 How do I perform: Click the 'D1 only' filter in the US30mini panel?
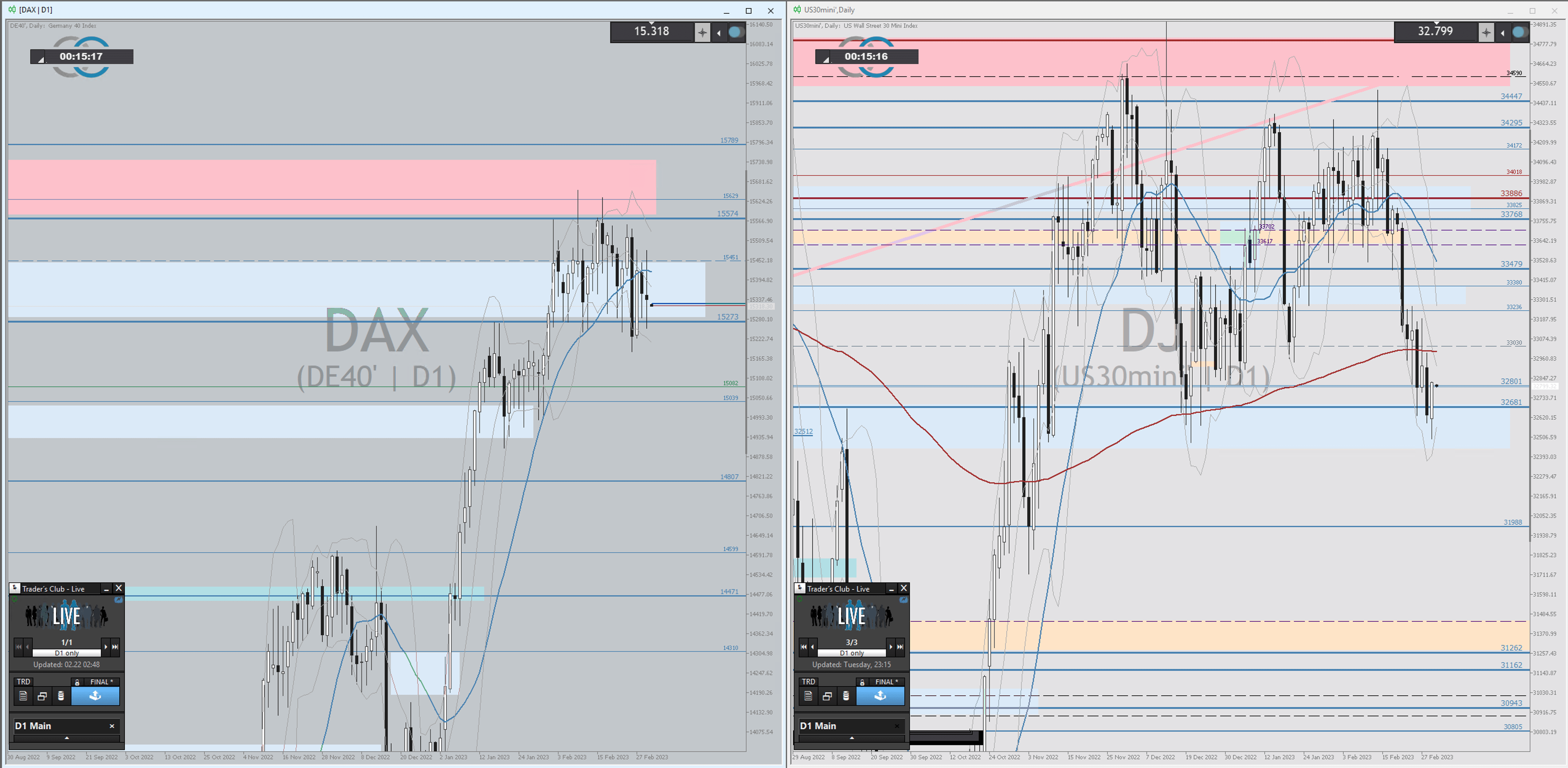[852, 653]
